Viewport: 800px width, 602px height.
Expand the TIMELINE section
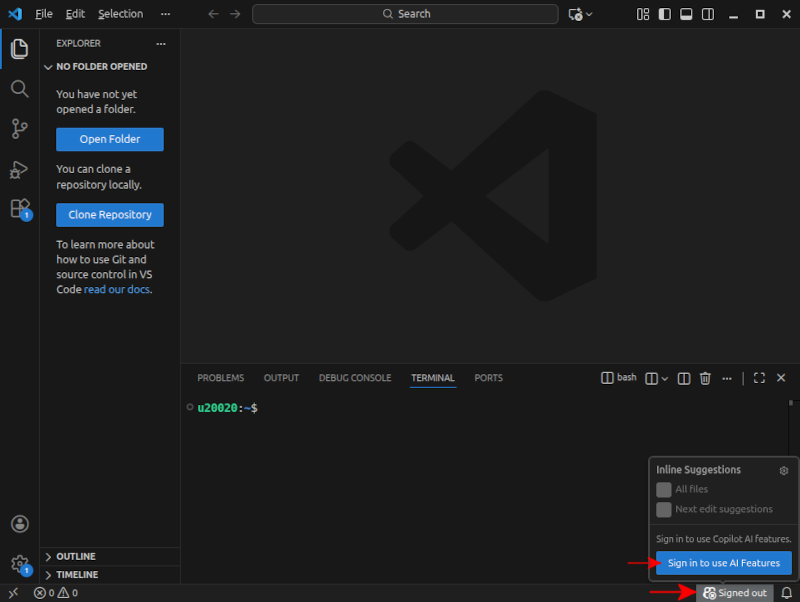coord(77,575)
